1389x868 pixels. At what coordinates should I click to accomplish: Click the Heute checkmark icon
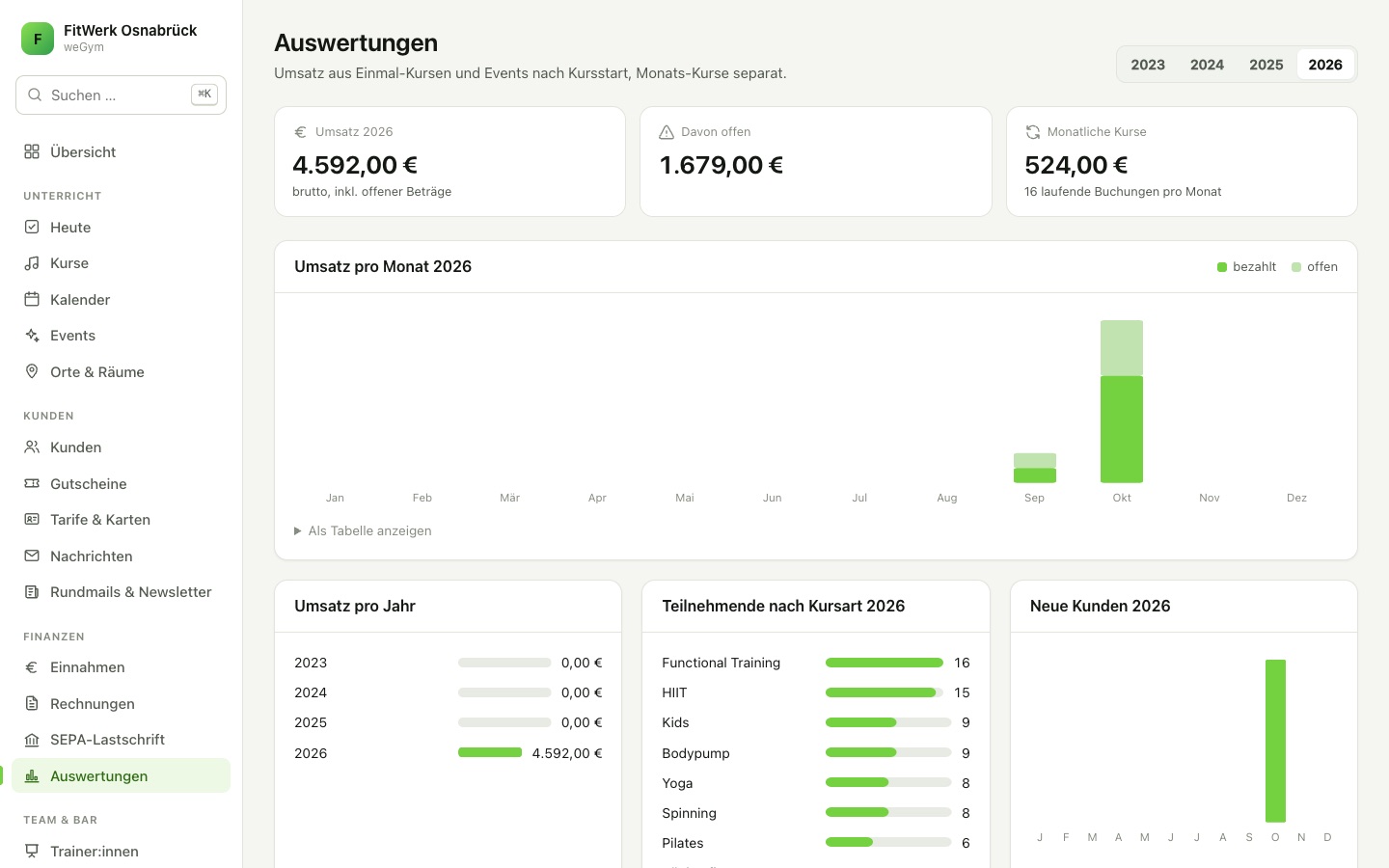(32, 227)
